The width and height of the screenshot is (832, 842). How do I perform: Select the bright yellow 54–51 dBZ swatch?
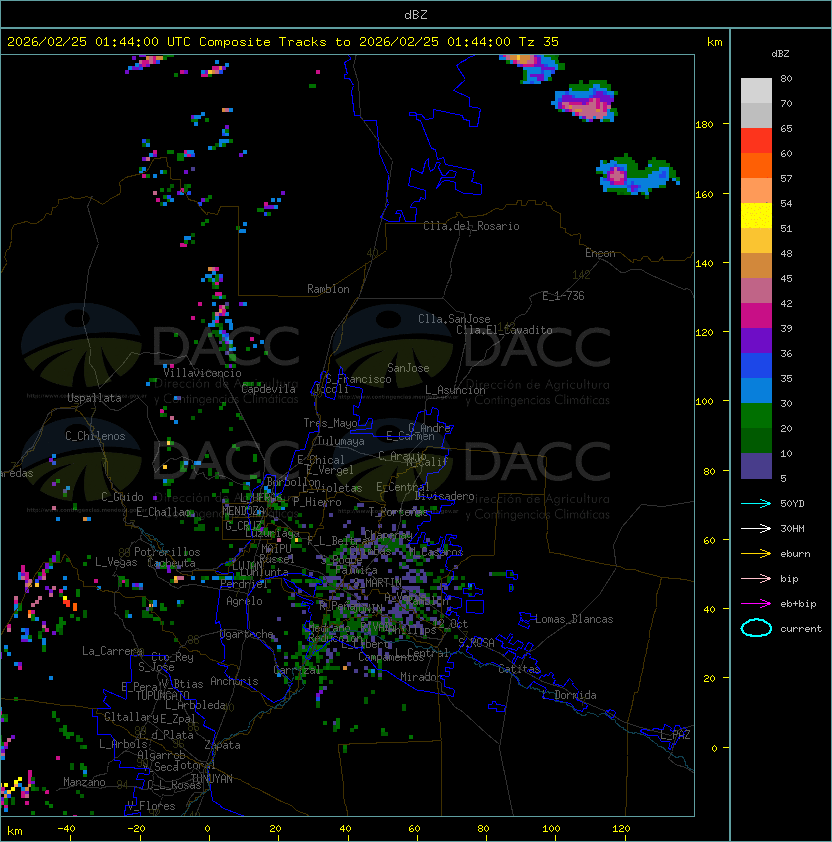(756, 216)
